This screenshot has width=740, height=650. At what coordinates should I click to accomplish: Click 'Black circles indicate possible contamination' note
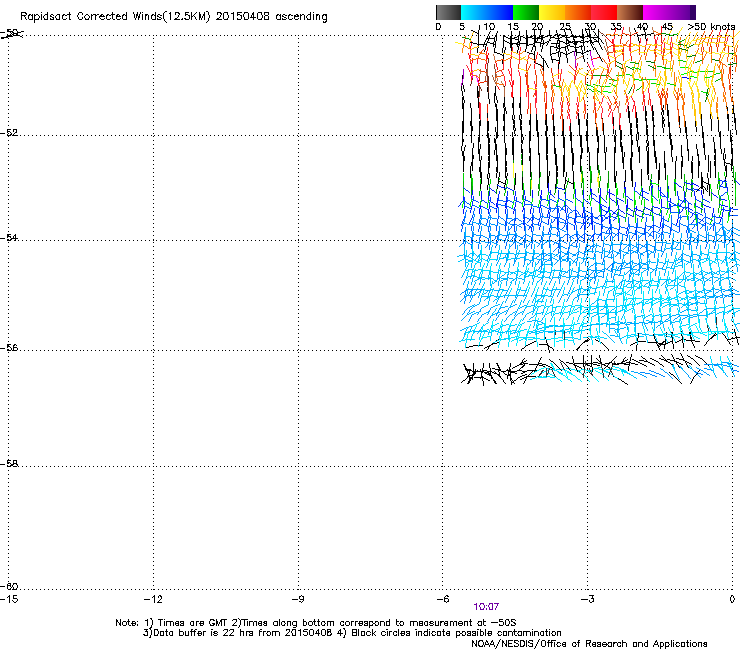pos(456,633)
